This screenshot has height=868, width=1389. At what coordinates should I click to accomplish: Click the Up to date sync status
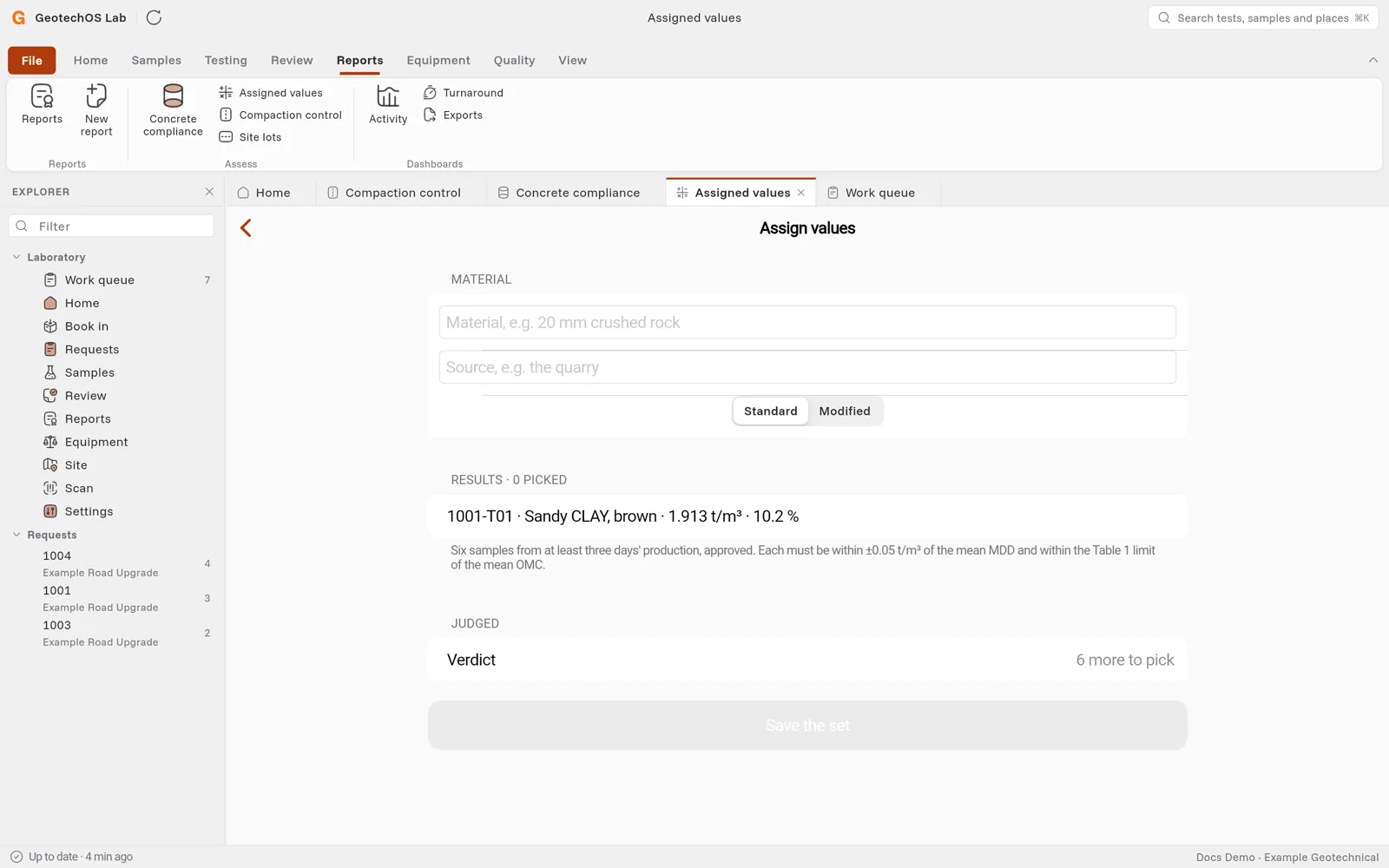71,857
